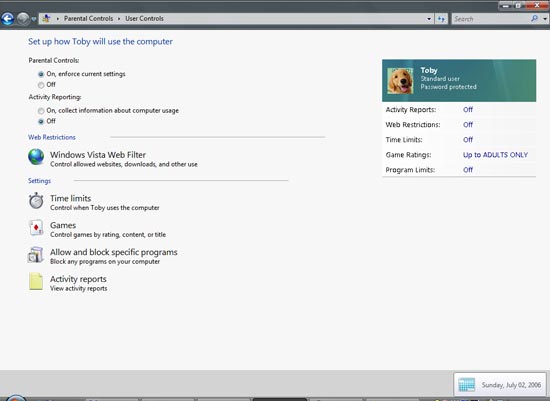550x401 pixels.
Task: Click 'Block any programs on your computer' text
Action: 105,261
